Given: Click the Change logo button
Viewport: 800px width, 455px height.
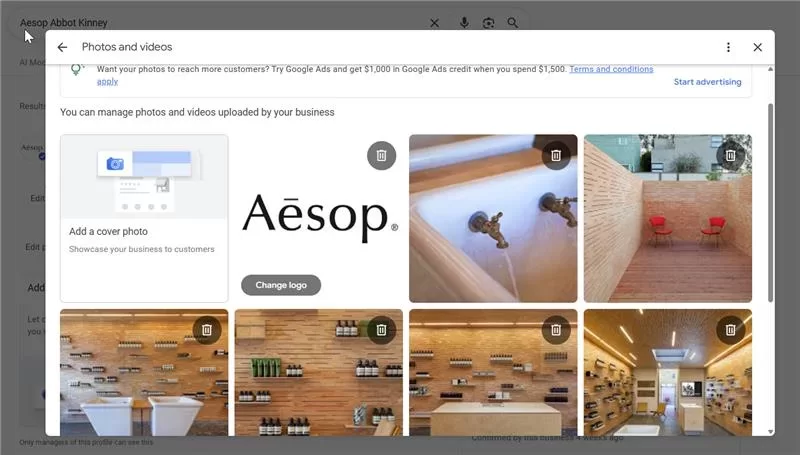Looking at the screenshot, I should point(281,285).
